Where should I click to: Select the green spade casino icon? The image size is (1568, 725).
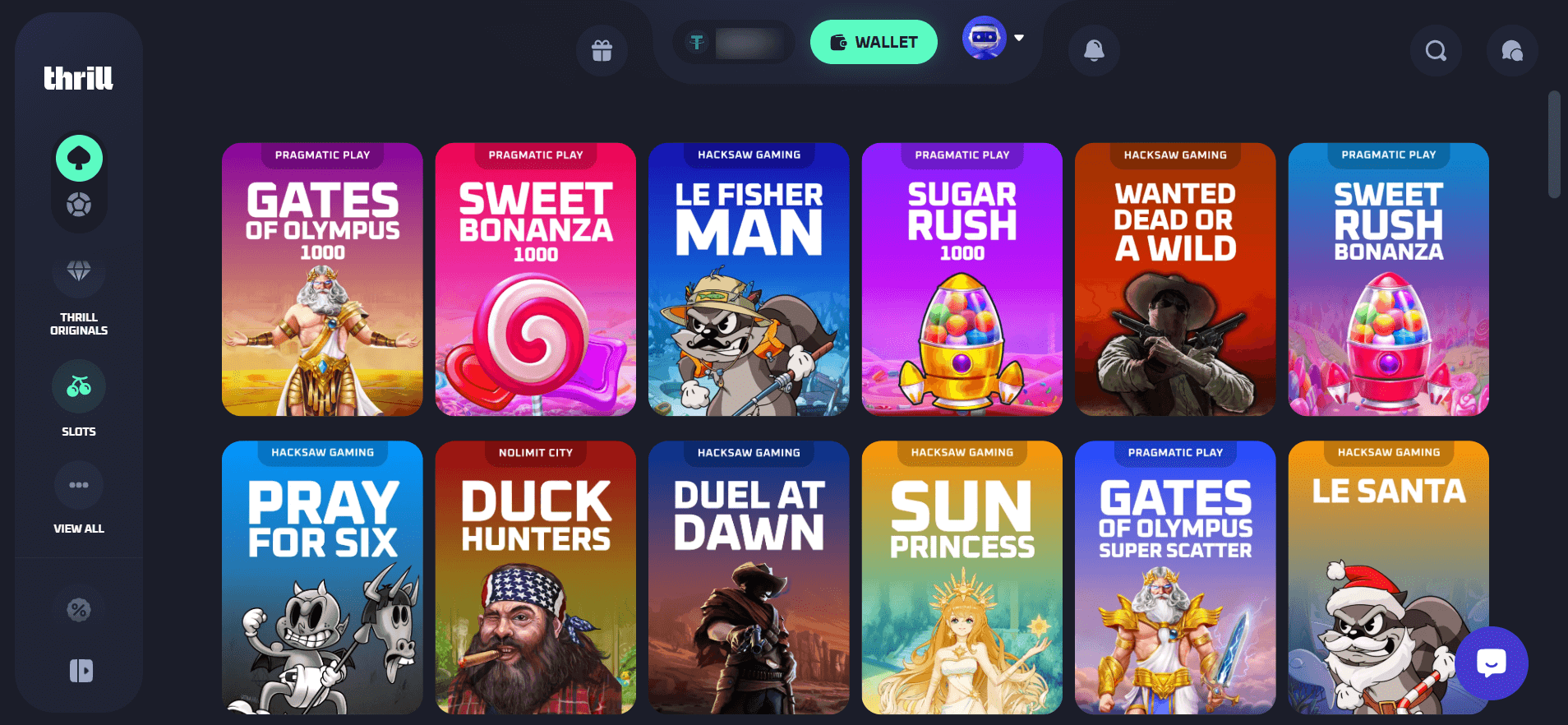(79, 158)
